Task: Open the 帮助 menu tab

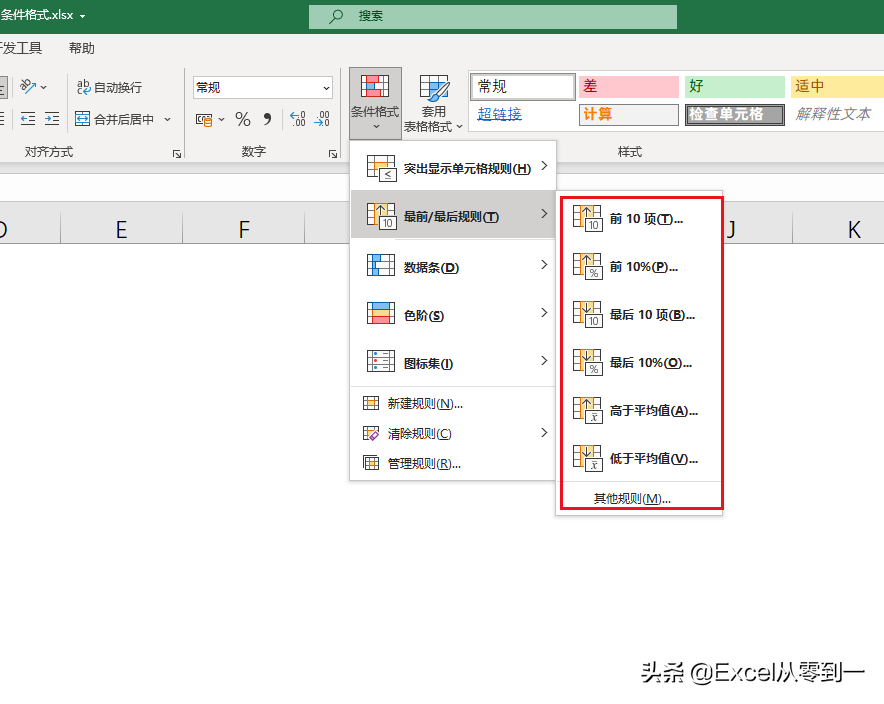Action: (81, 47)
